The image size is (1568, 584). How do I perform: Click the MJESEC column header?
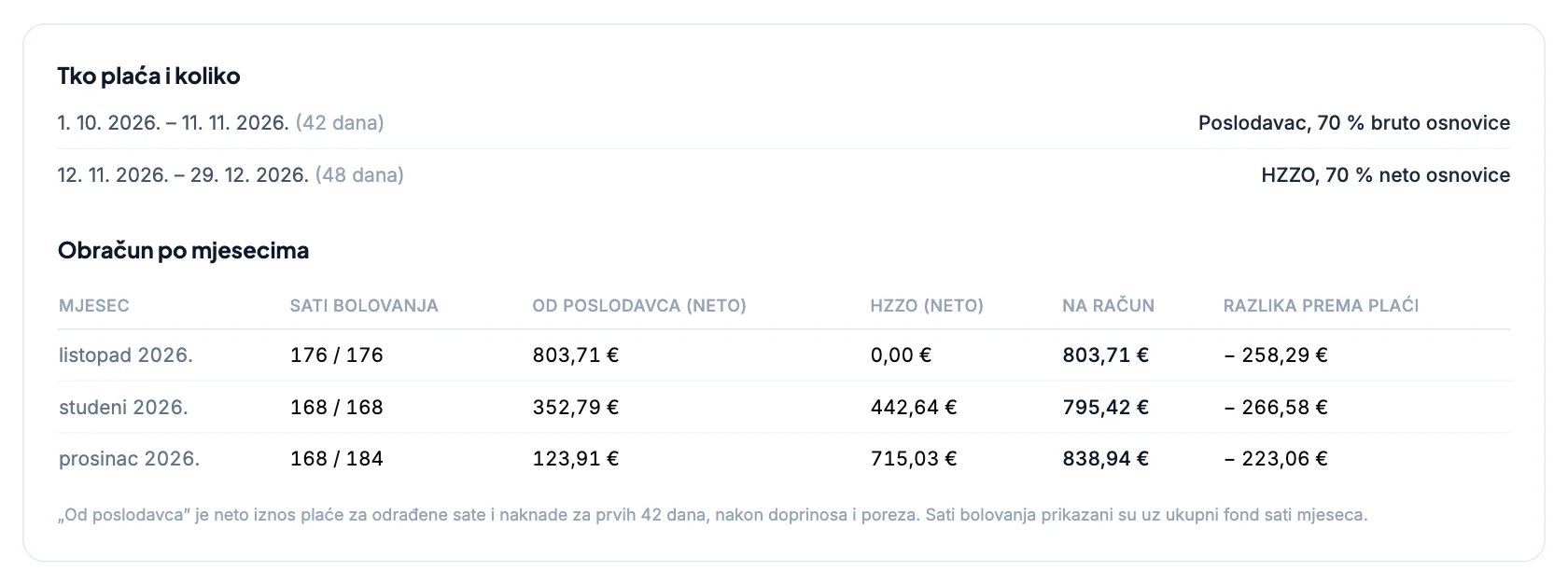(x=94, y=306)
